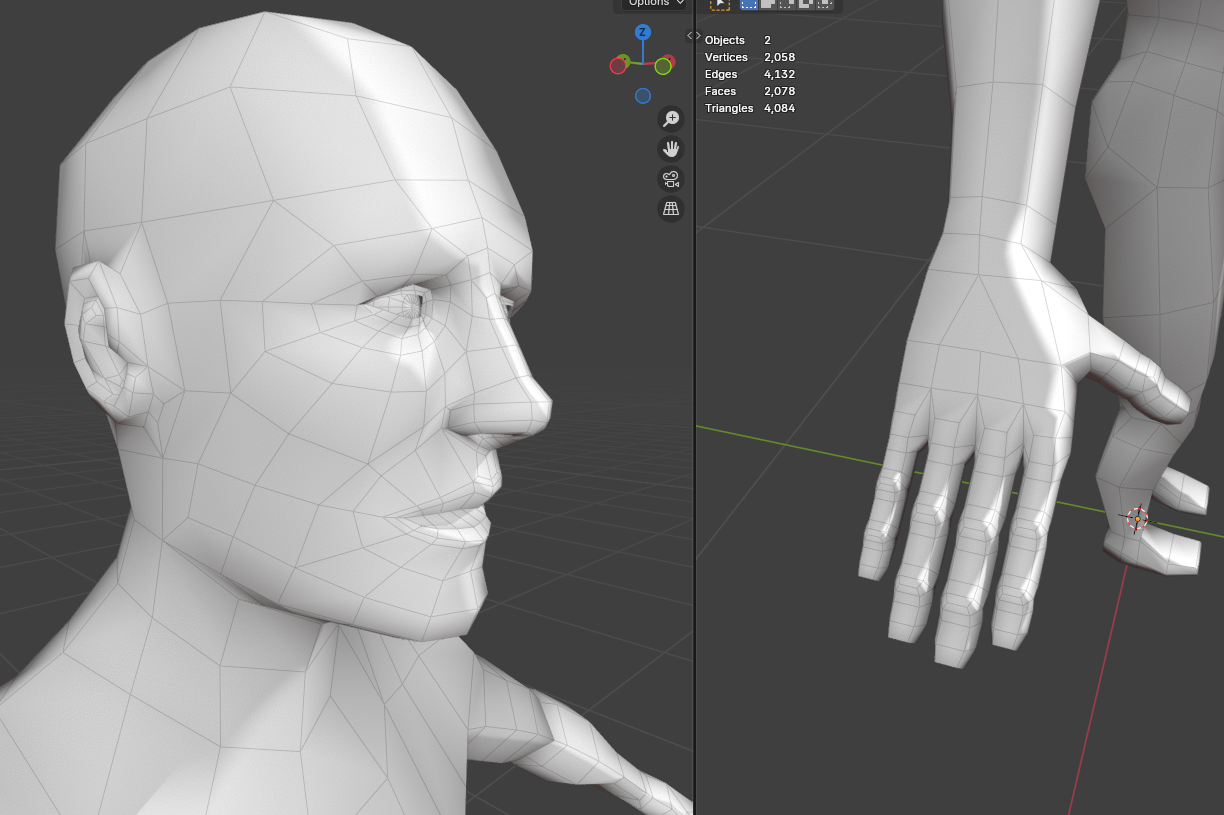This screenshot has height=815, width=1224.
Task: Click the Triangles 4,084 statistic
Action: pos(750,108)
